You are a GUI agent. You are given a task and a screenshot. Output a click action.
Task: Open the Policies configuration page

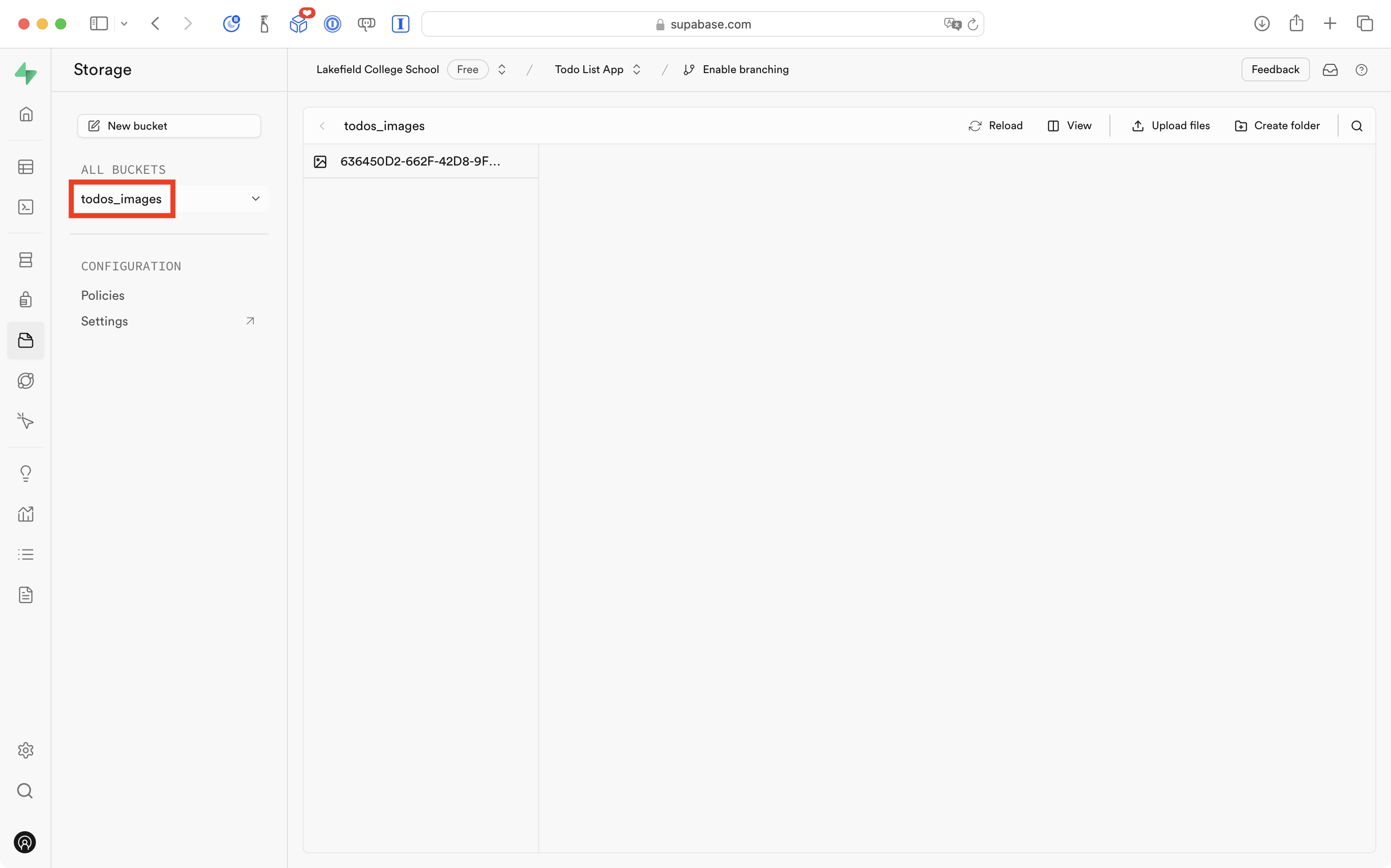point(103,295)
